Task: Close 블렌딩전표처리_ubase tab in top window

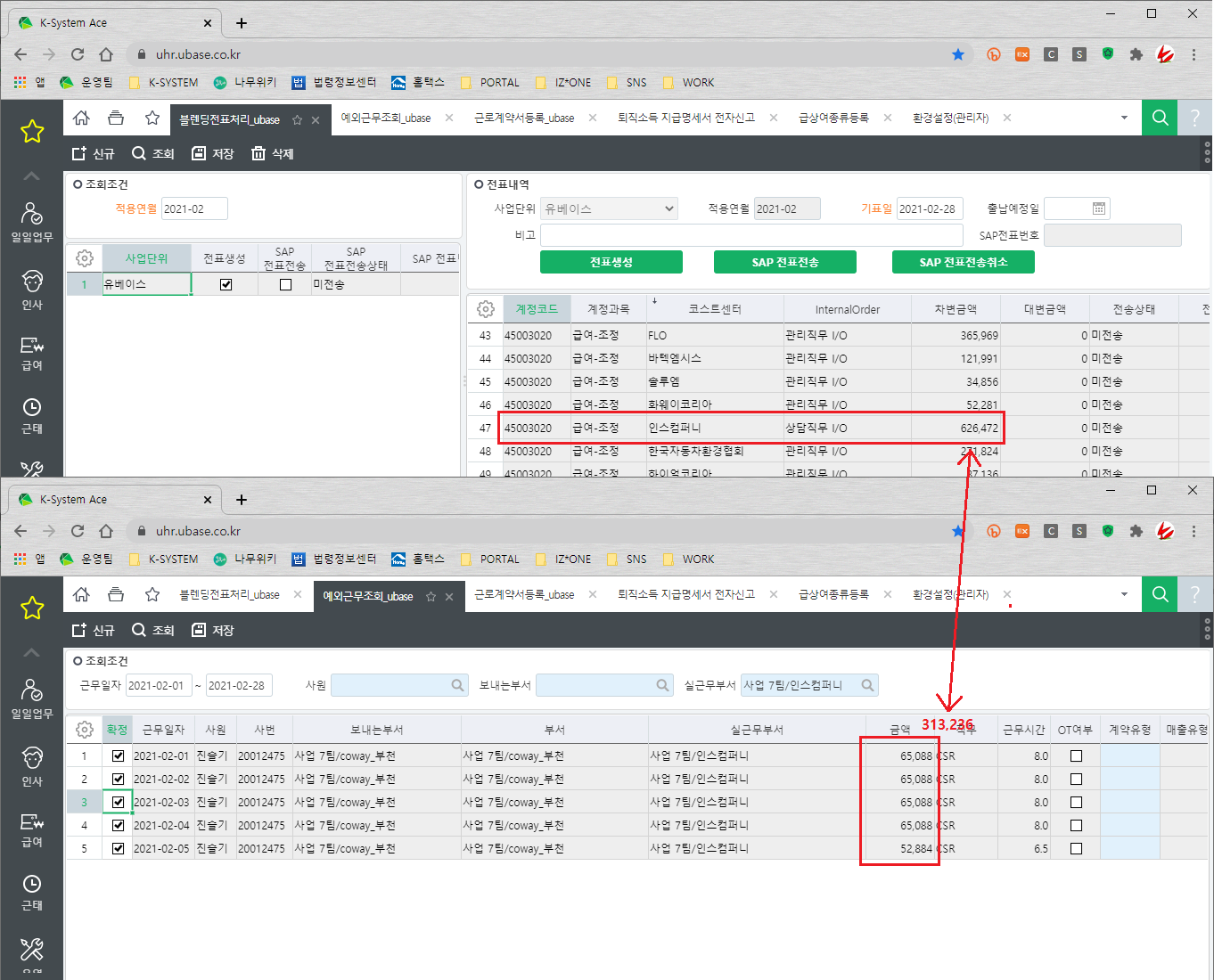Action: [x=316, y=119]
